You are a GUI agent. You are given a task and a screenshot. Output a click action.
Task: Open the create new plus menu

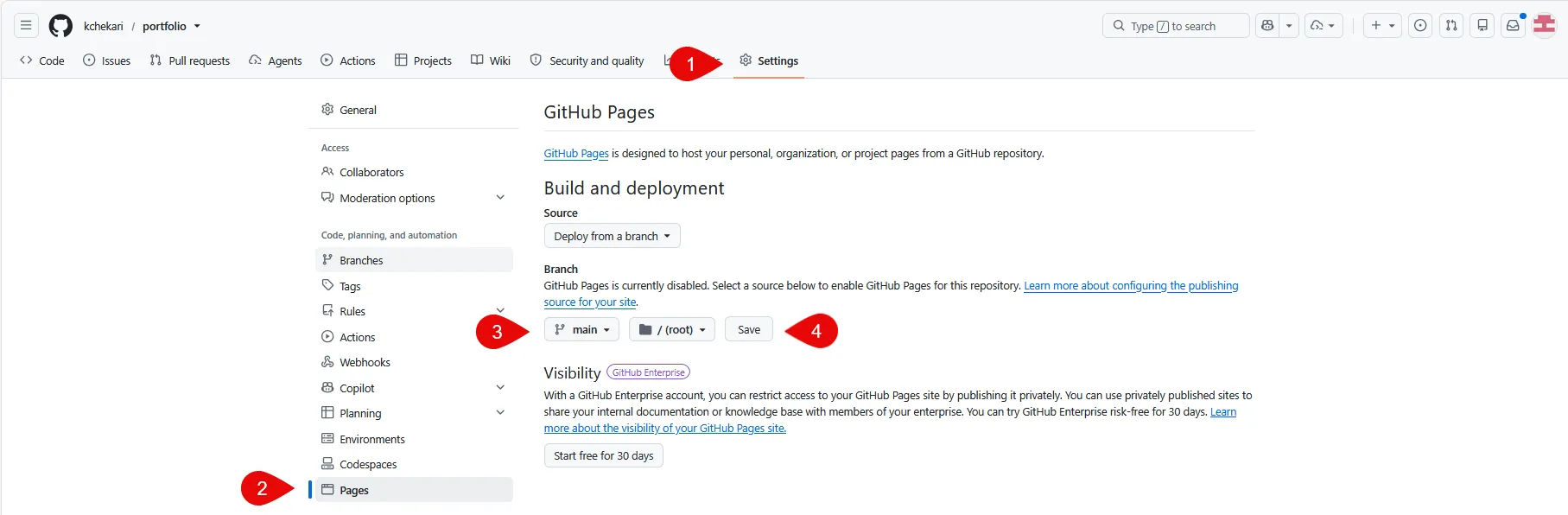click(1382, 26)
